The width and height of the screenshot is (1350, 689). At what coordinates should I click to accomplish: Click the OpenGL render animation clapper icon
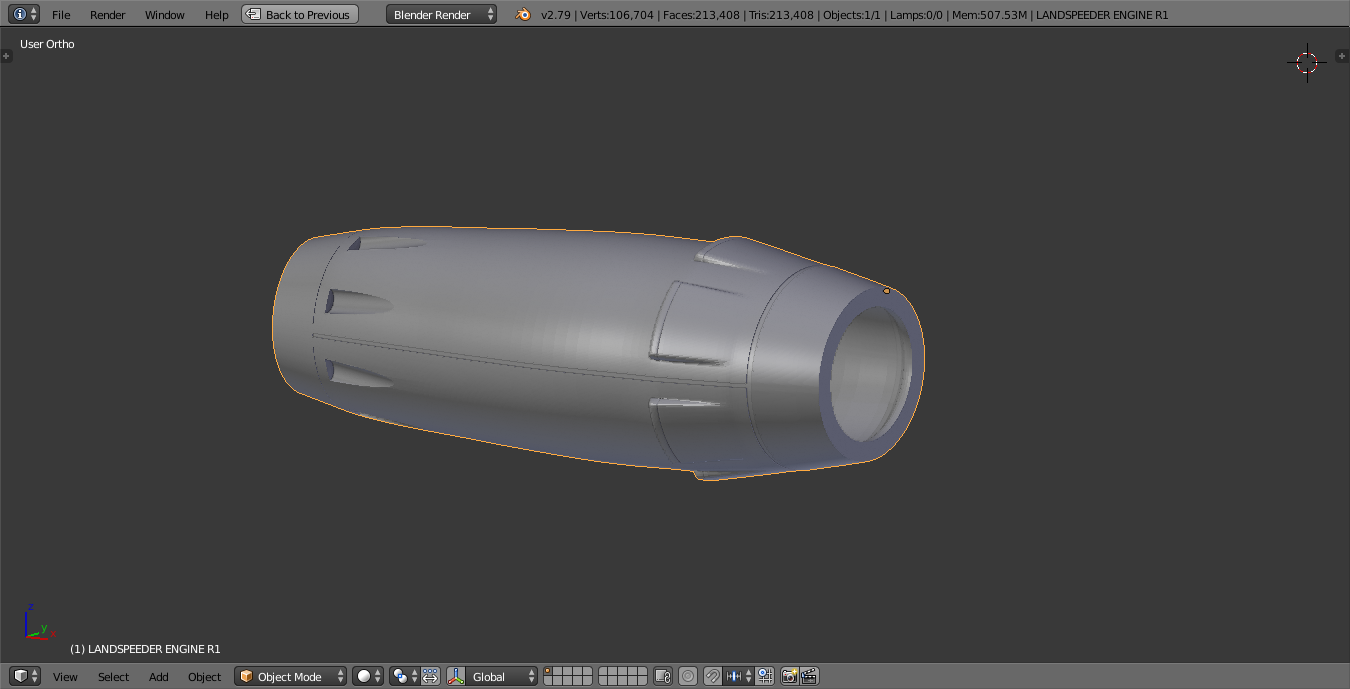click(x=810, y=677)
